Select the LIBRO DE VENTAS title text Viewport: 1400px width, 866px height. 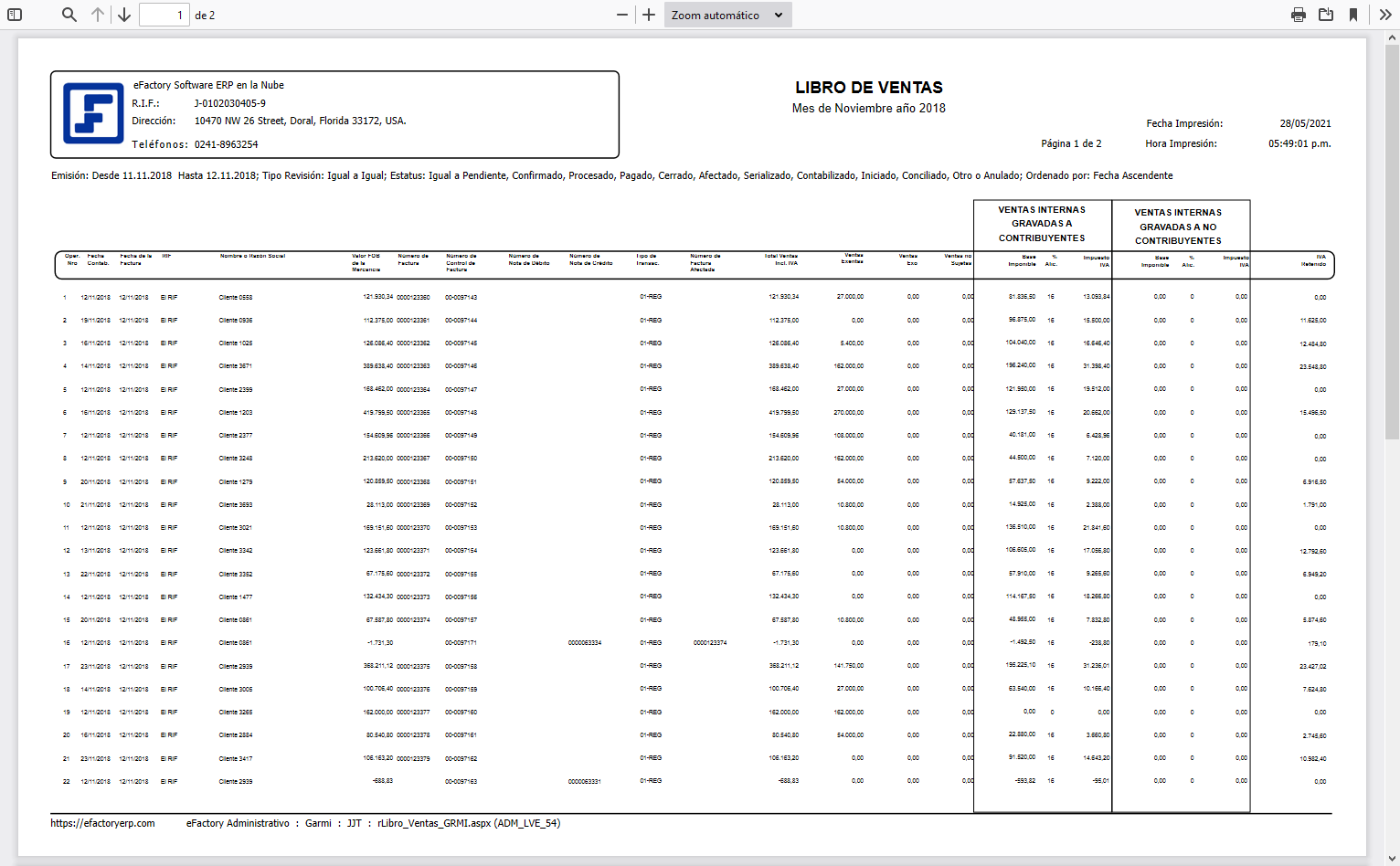[868, 88]
